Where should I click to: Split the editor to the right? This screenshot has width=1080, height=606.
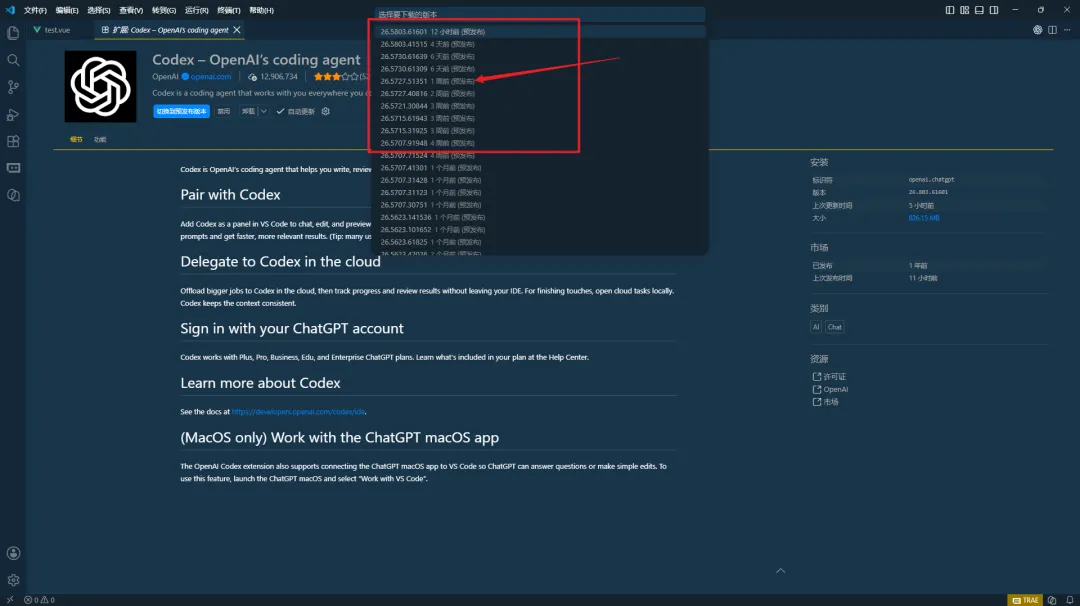1052,30
